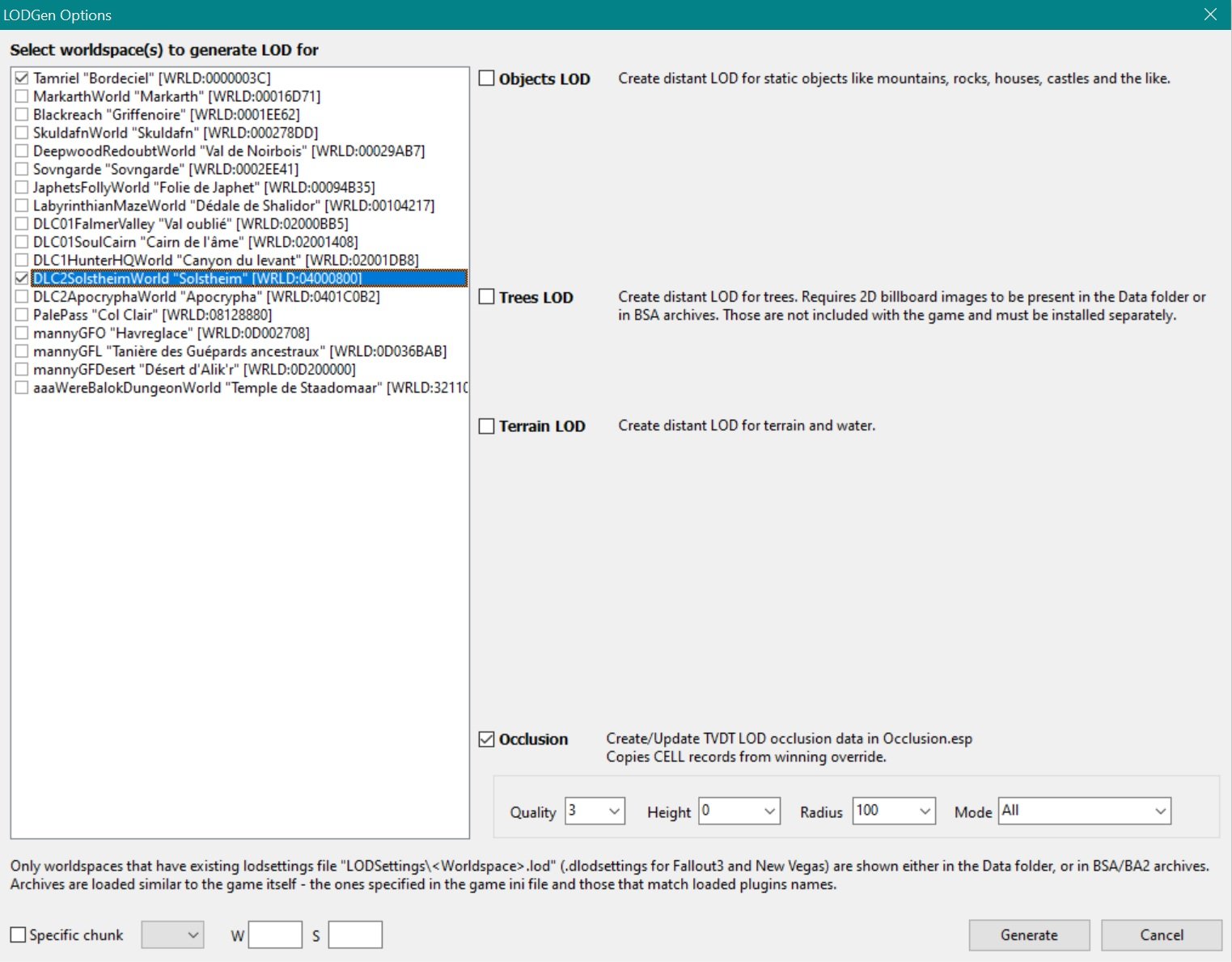Screen dimensions: 1232x962
Task: Check the MarkarthWorld "Markarth" worldspace checkbox
Action: coord(22,96)
